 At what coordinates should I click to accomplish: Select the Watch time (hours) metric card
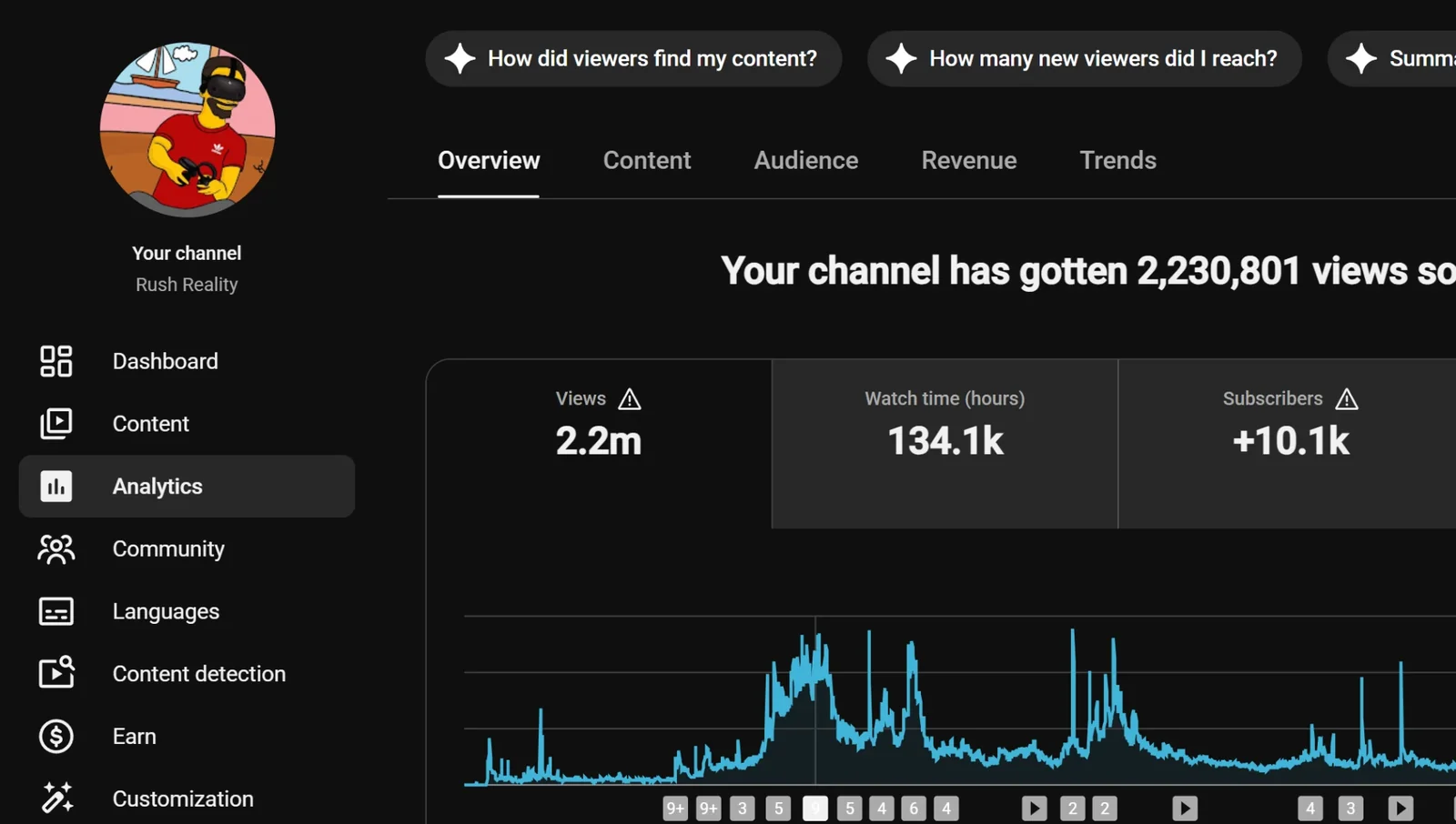945,444
